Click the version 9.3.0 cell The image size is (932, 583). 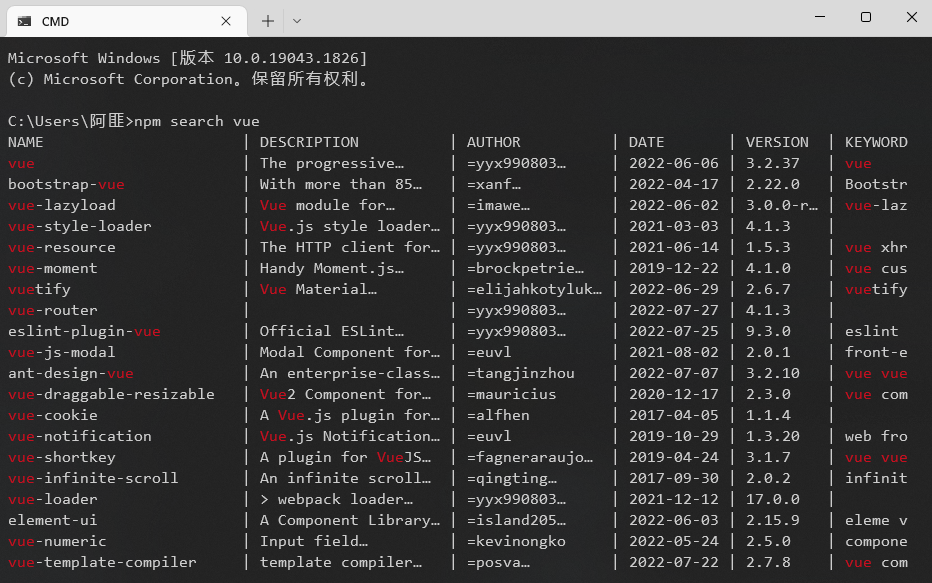[x=768, y=332]
